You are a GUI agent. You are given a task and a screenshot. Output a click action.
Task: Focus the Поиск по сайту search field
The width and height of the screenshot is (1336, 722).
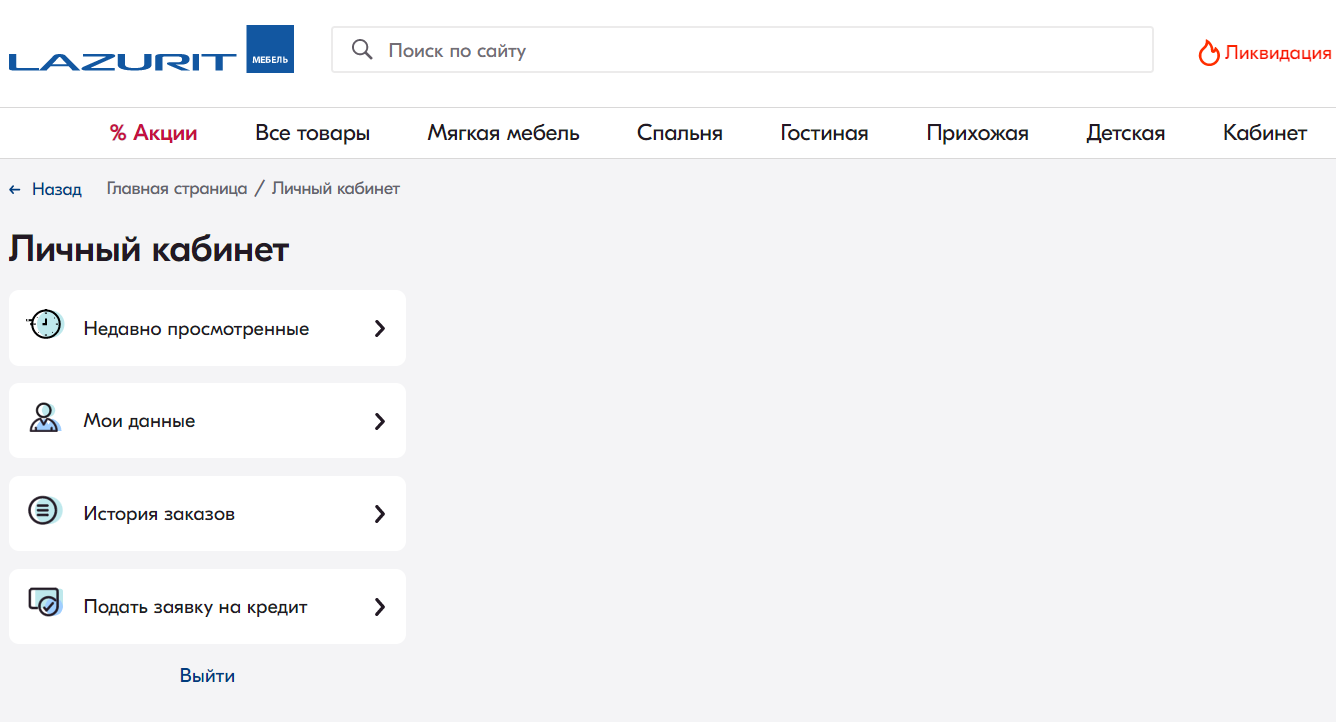click(x=742, y=50)
